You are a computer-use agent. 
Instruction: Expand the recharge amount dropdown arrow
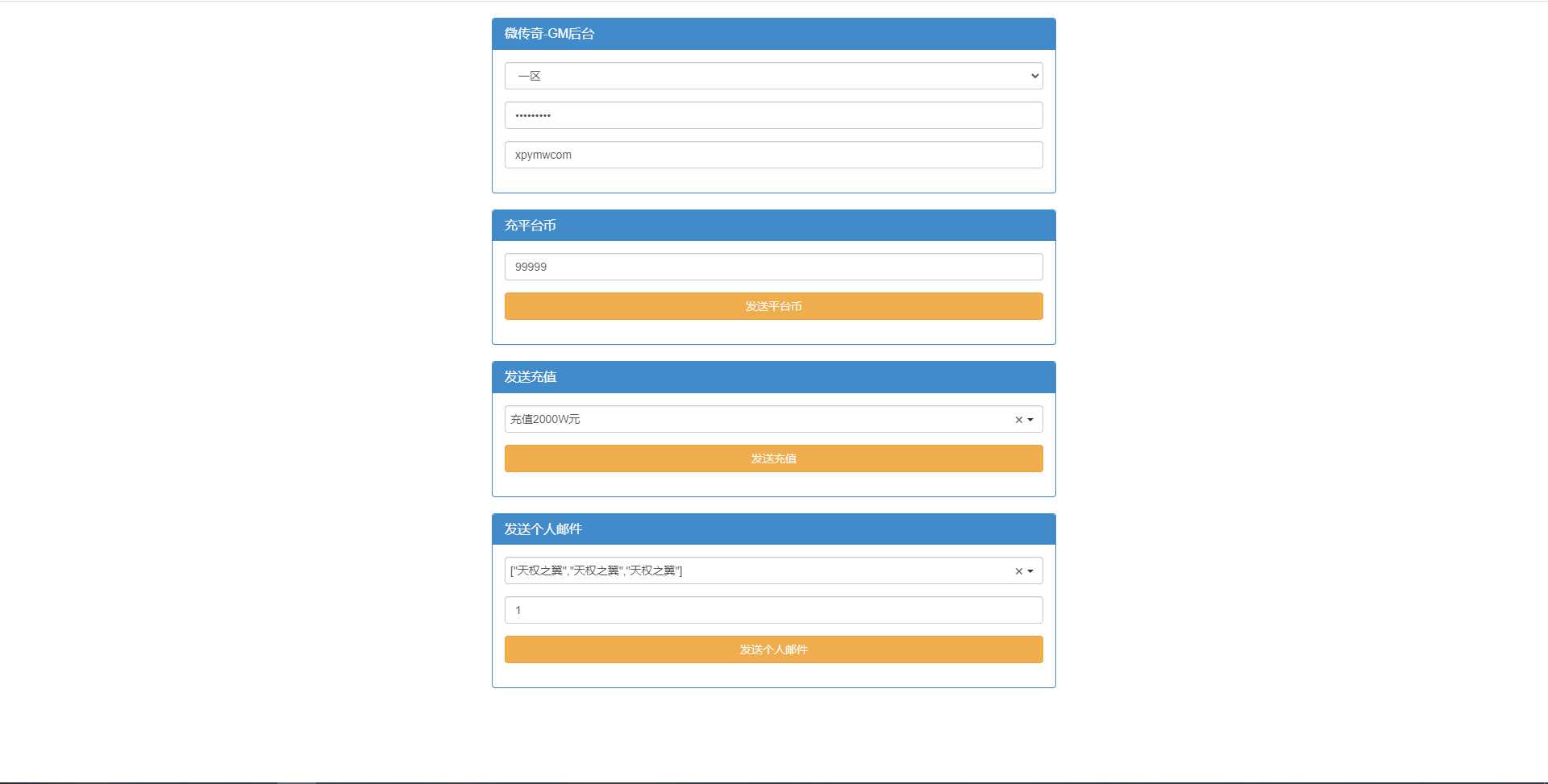[1030, 420]
